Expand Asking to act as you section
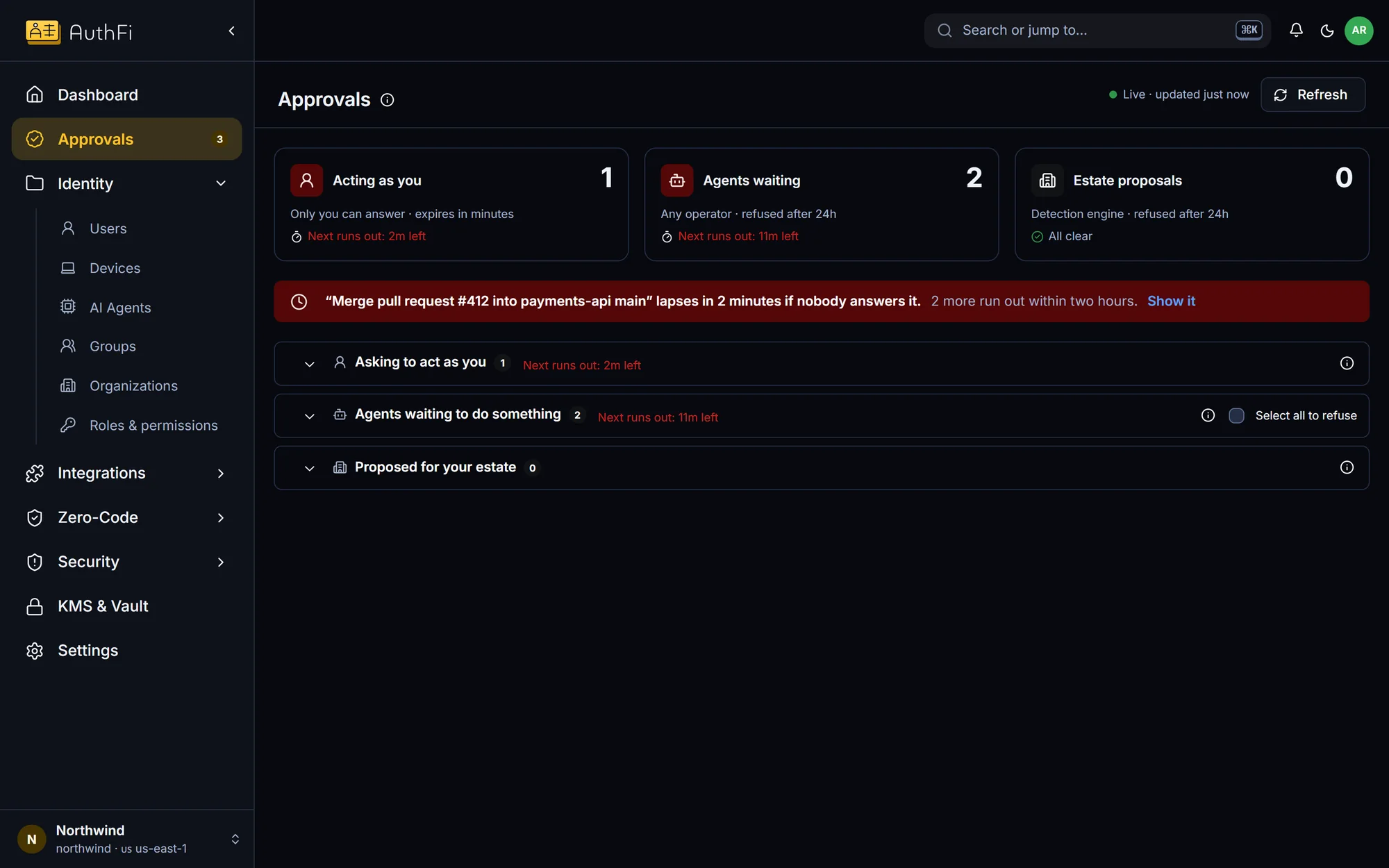 (x=310, y=364)
